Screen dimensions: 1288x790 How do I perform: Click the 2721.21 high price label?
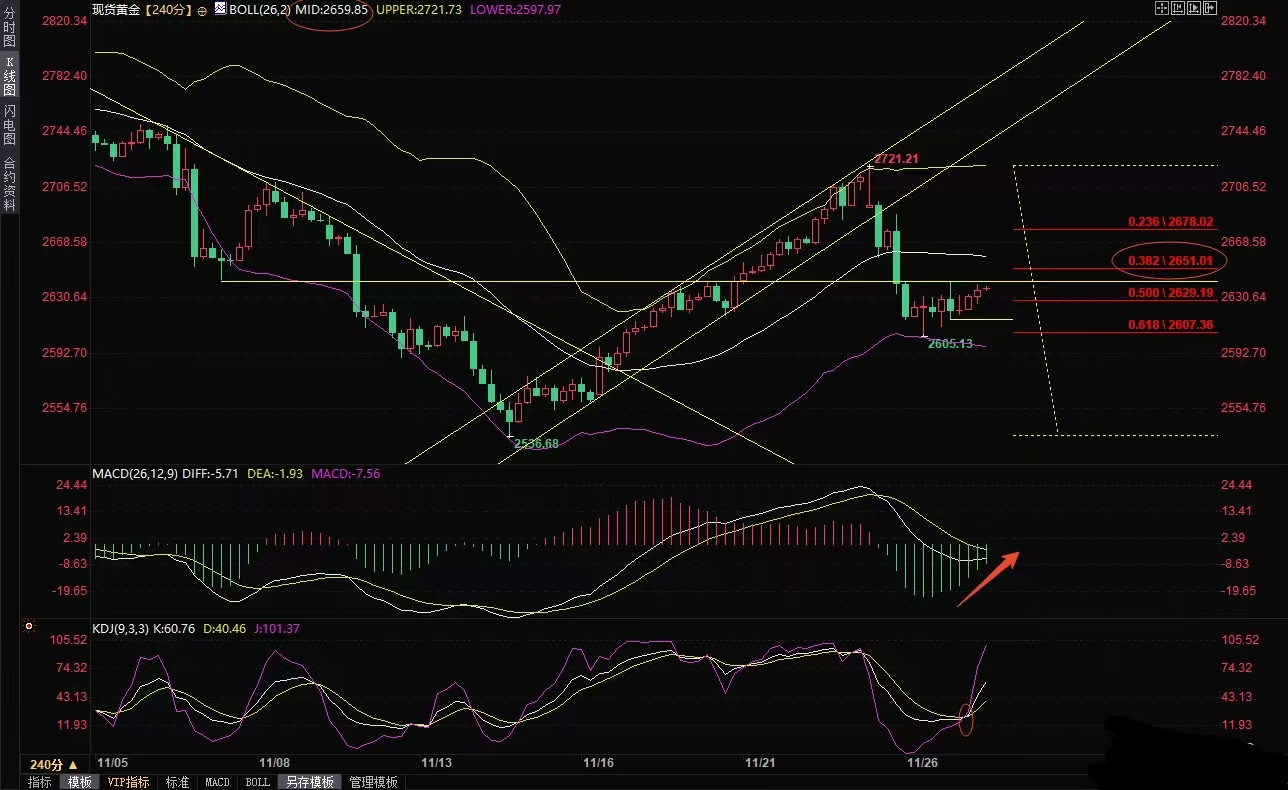click(x=896, y=159)
